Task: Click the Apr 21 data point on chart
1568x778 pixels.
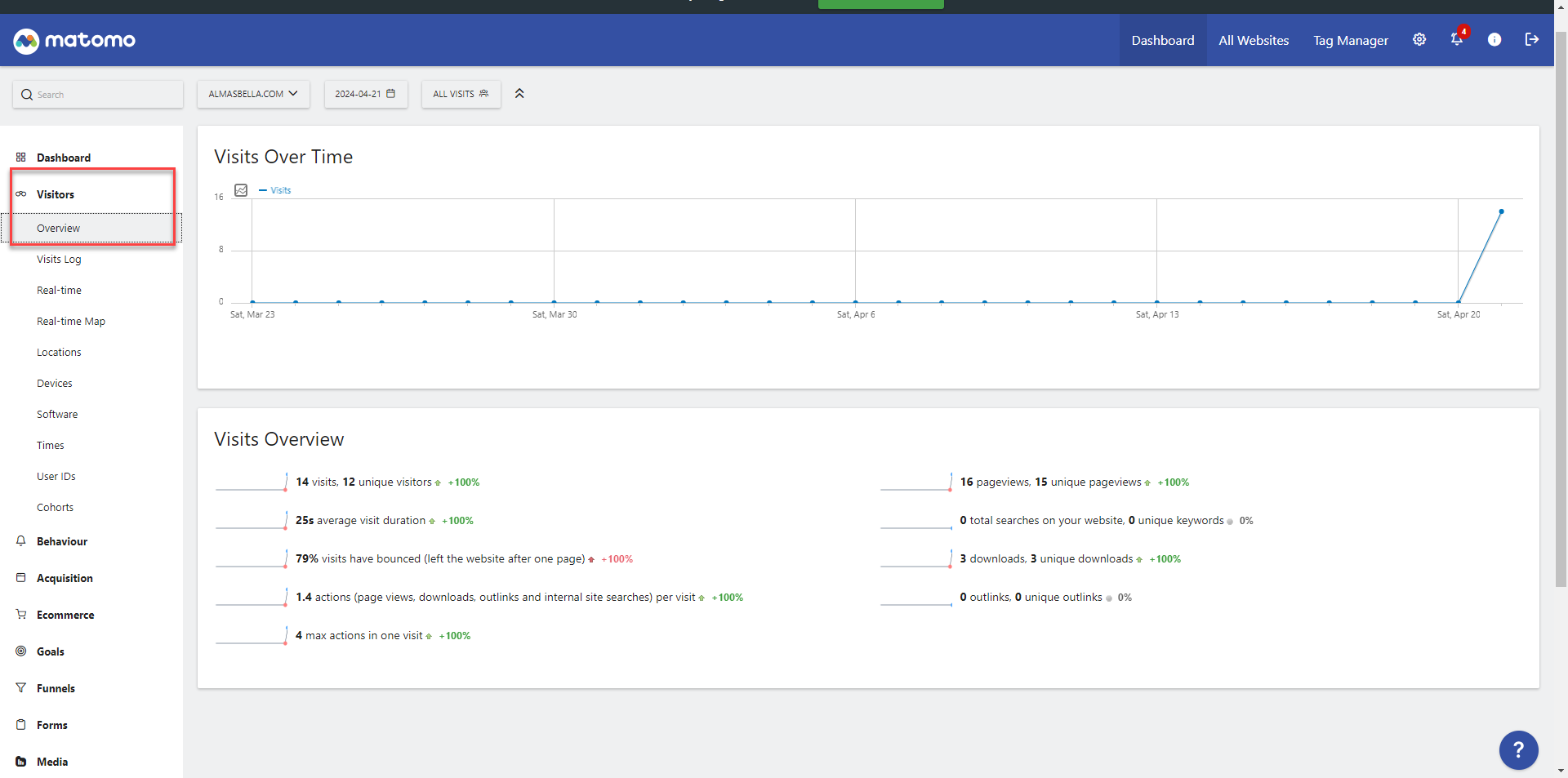Action: click(x=1501, y=211)
